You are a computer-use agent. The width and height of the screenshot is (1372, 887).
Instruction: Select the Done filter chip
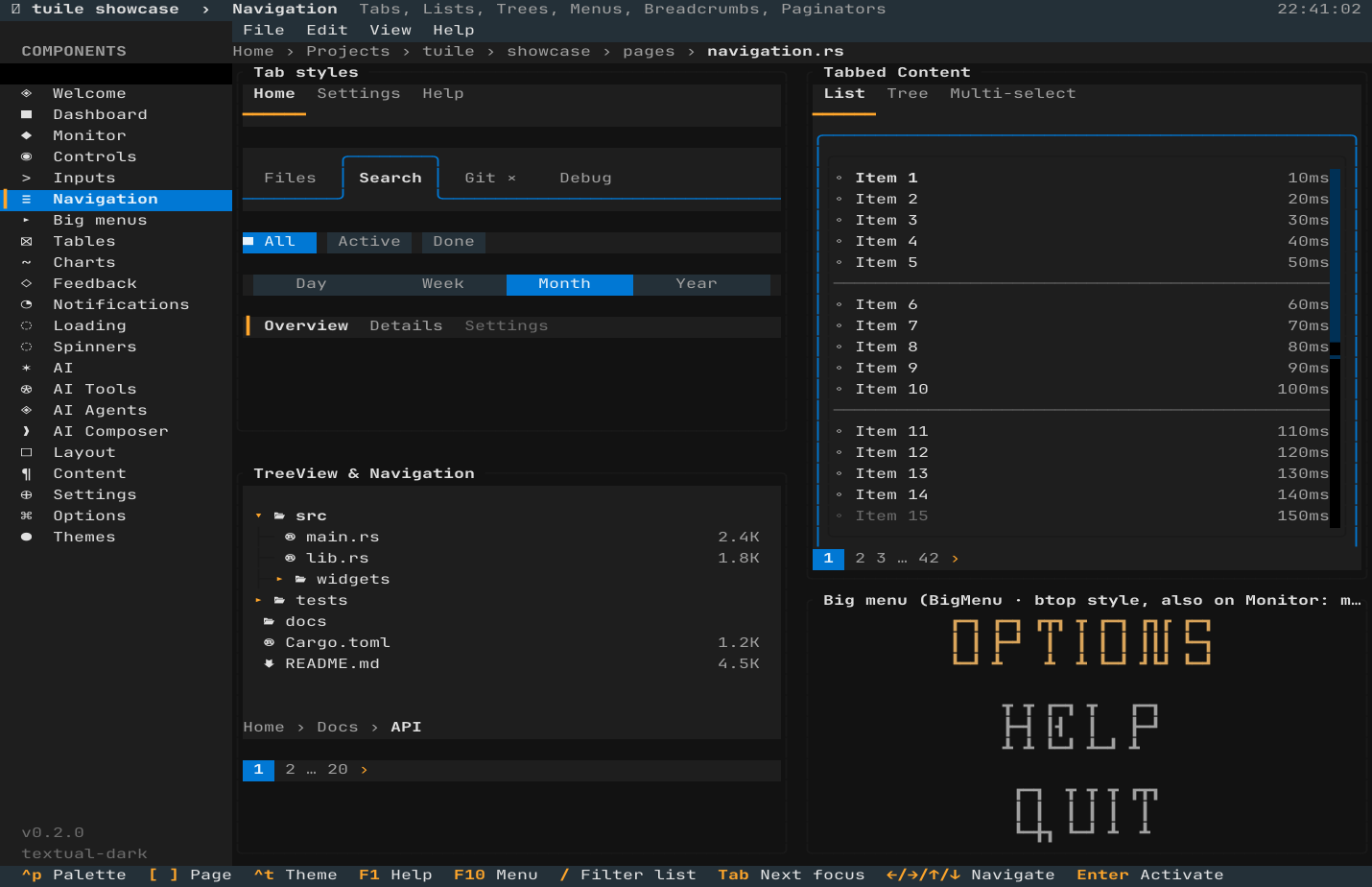[454, 242]
